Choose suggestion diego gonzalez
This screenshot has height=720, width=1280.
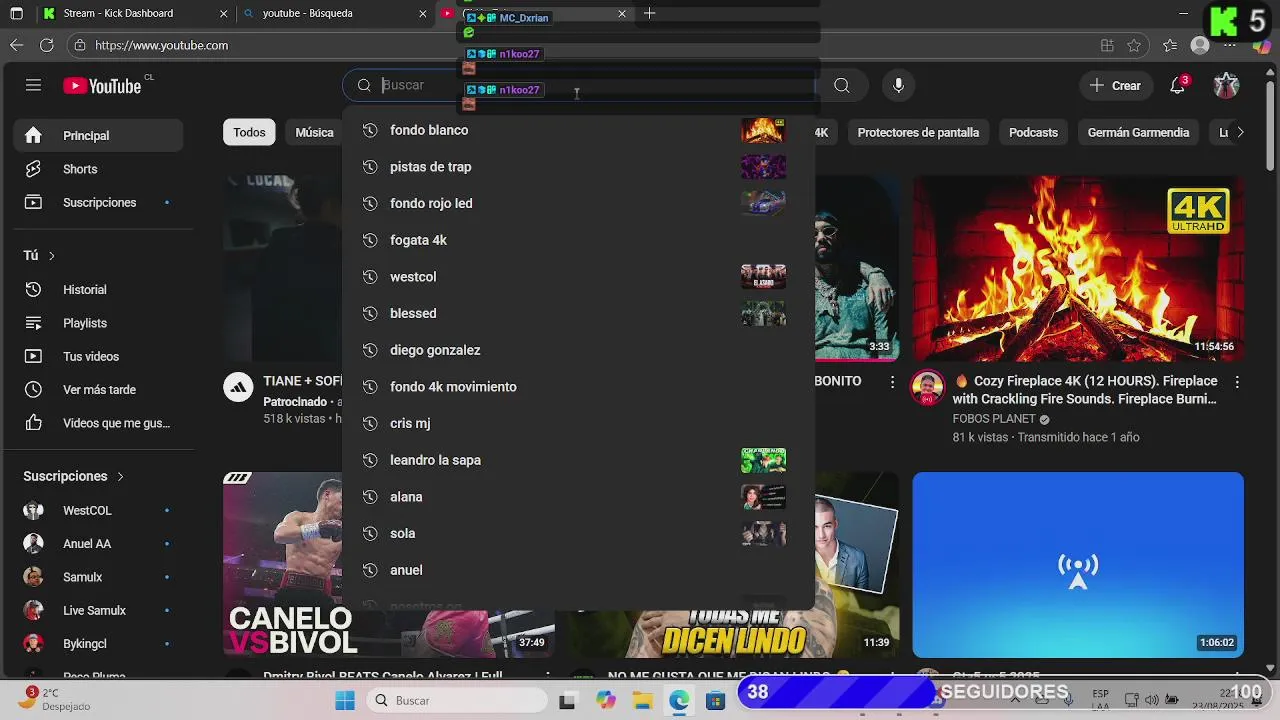(578, 350)
